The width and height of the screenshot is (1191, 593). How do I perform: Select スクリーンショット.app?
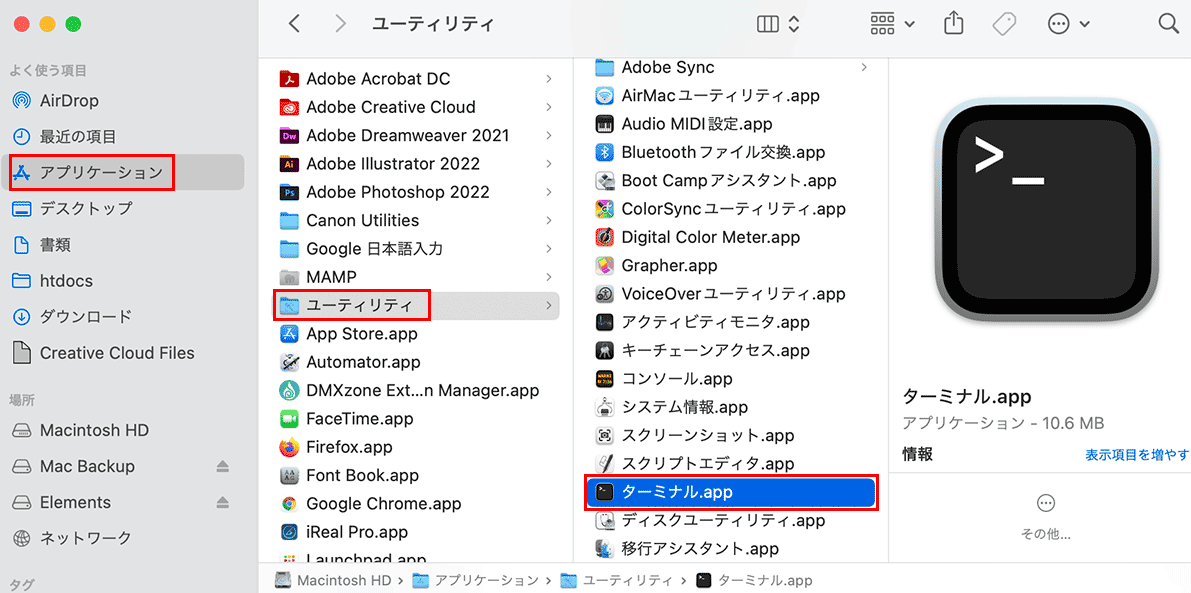712,435
